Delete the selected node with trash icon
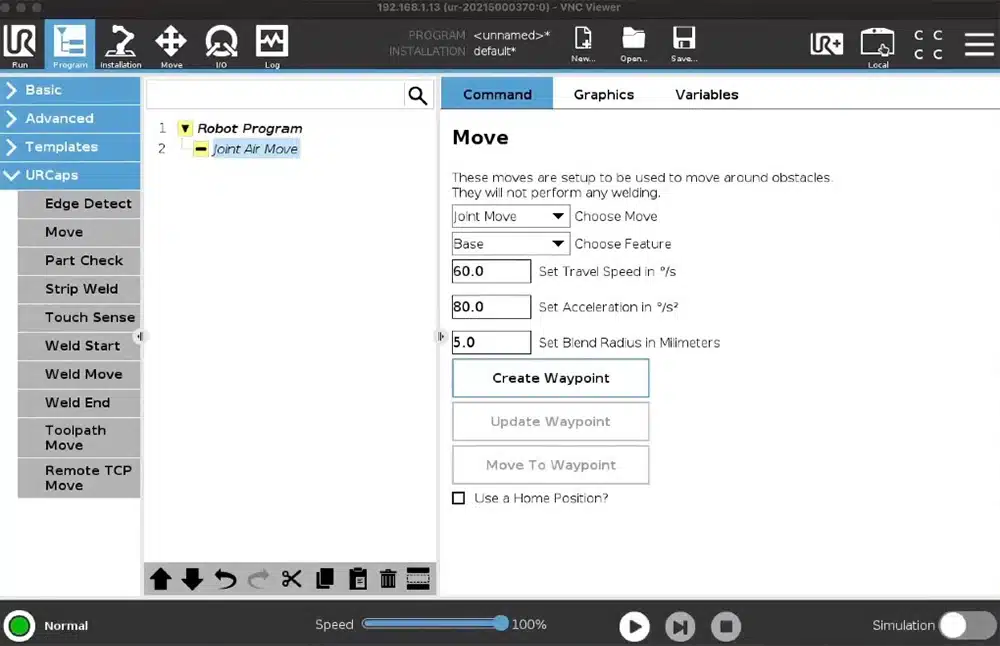Screen dimensions: 1000x646 pyautogui.click(x=388, y=579)
